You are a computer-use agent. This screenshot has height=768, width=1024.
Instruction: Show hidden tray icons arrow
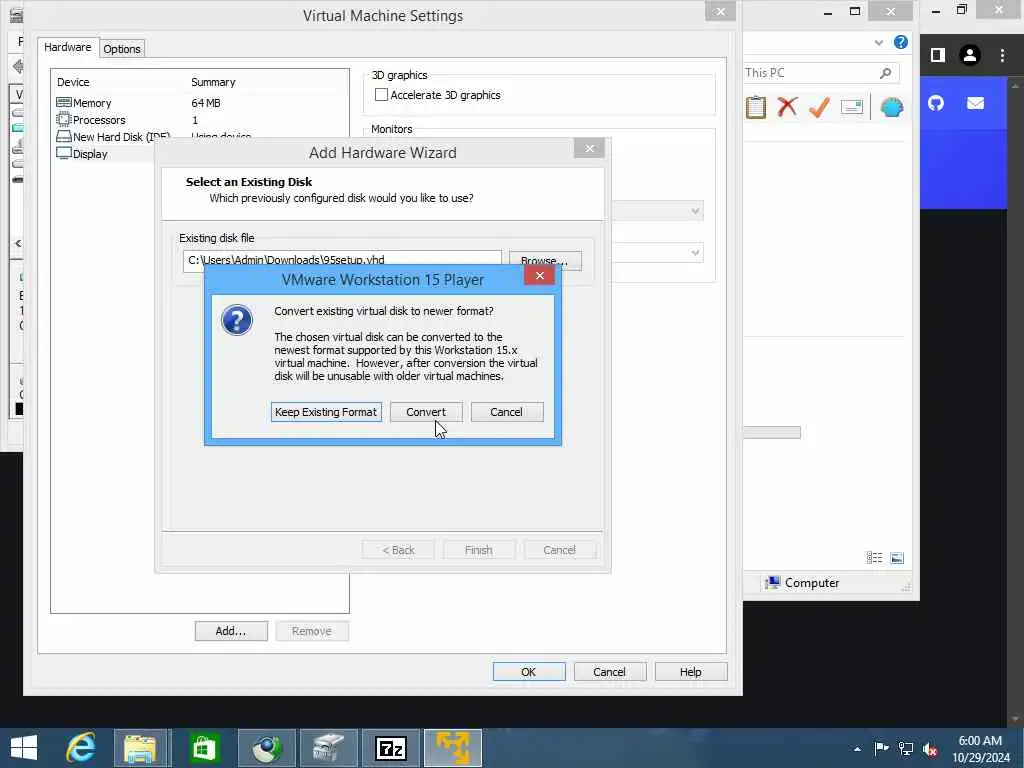click(857, 749)
